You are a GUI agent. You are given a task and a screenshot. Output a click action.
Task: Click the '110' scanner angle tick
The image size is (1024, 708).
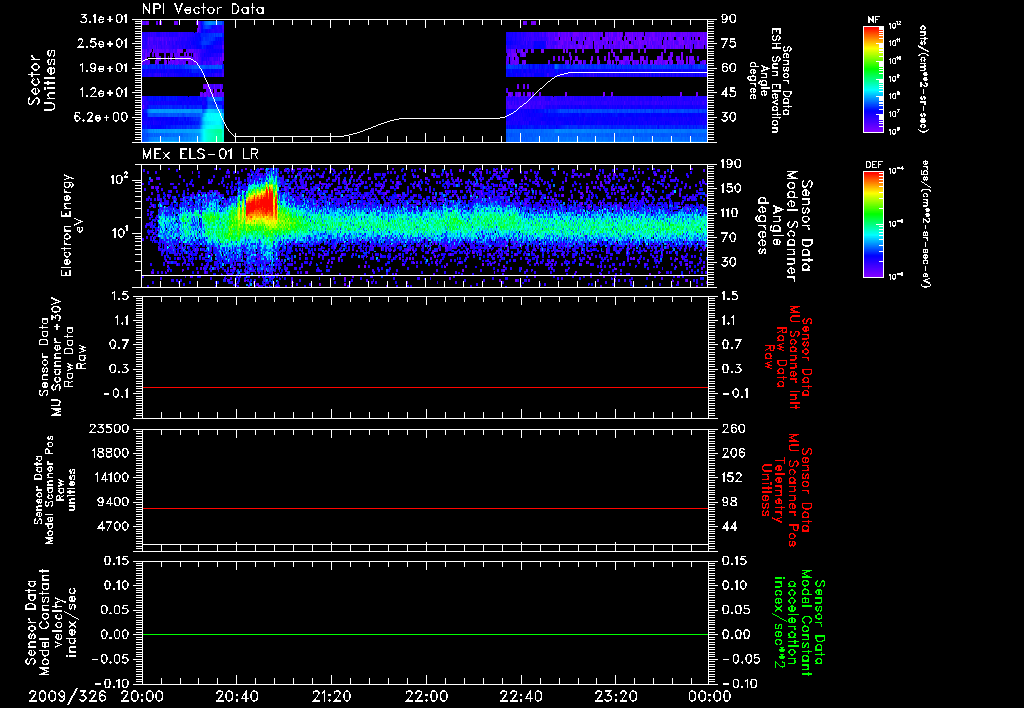[x=731, y=213]
